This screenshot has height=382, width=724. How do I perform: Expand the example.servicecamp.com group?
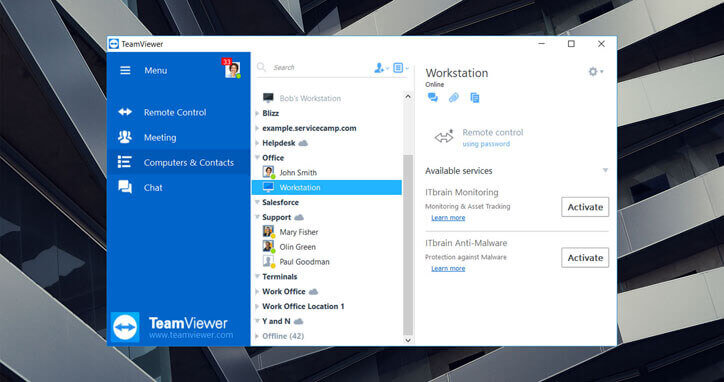(x=257, y=128)
